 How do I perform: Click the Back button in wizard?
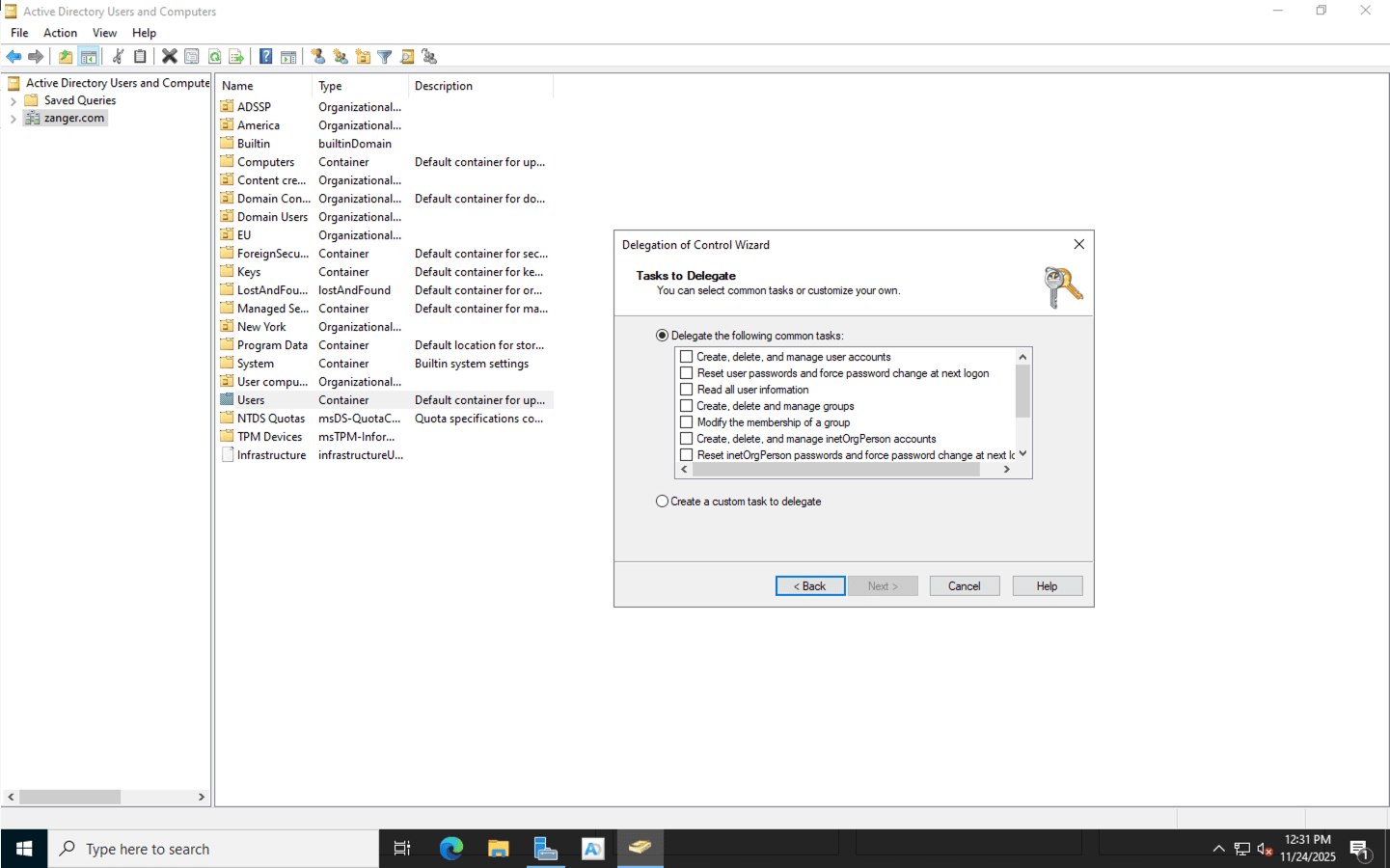810,586
